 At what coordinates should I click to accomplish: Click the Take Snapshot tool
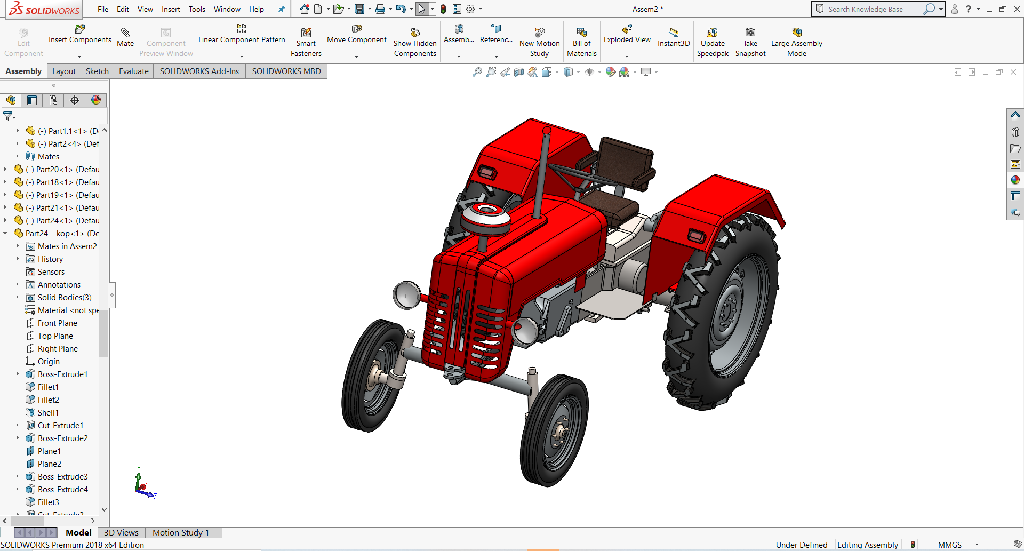[x=750, y=41]
